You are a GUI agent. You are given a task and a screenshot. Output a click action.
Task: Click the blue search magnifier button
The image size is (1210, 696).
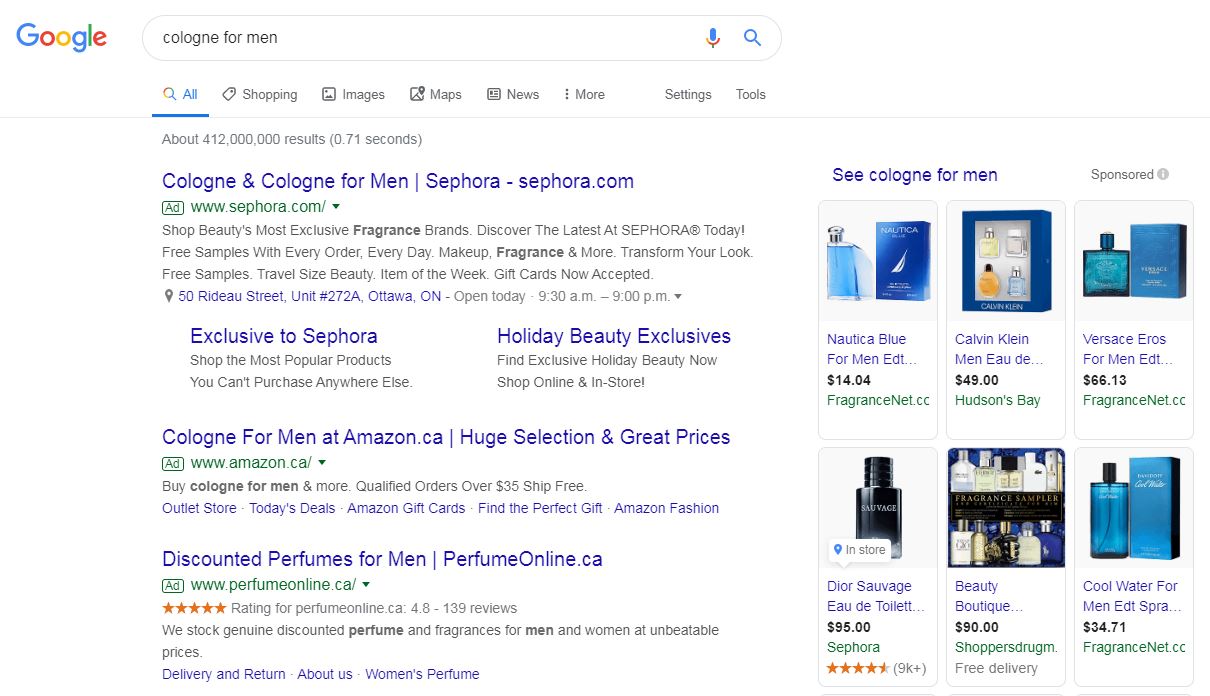point(753,38)
